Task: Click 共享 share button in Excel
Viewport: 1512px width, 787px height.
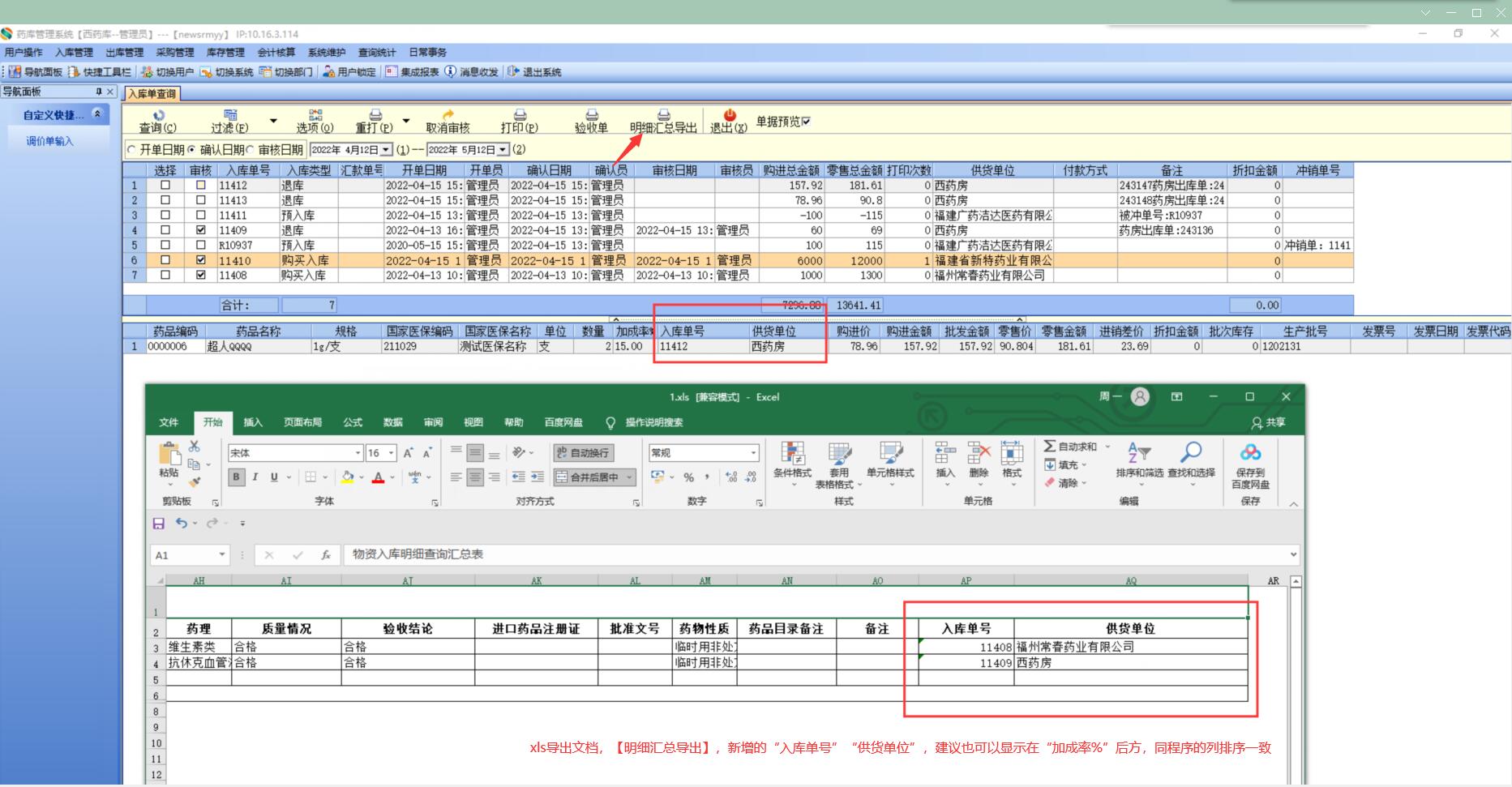Action: tap(1268, 422)
